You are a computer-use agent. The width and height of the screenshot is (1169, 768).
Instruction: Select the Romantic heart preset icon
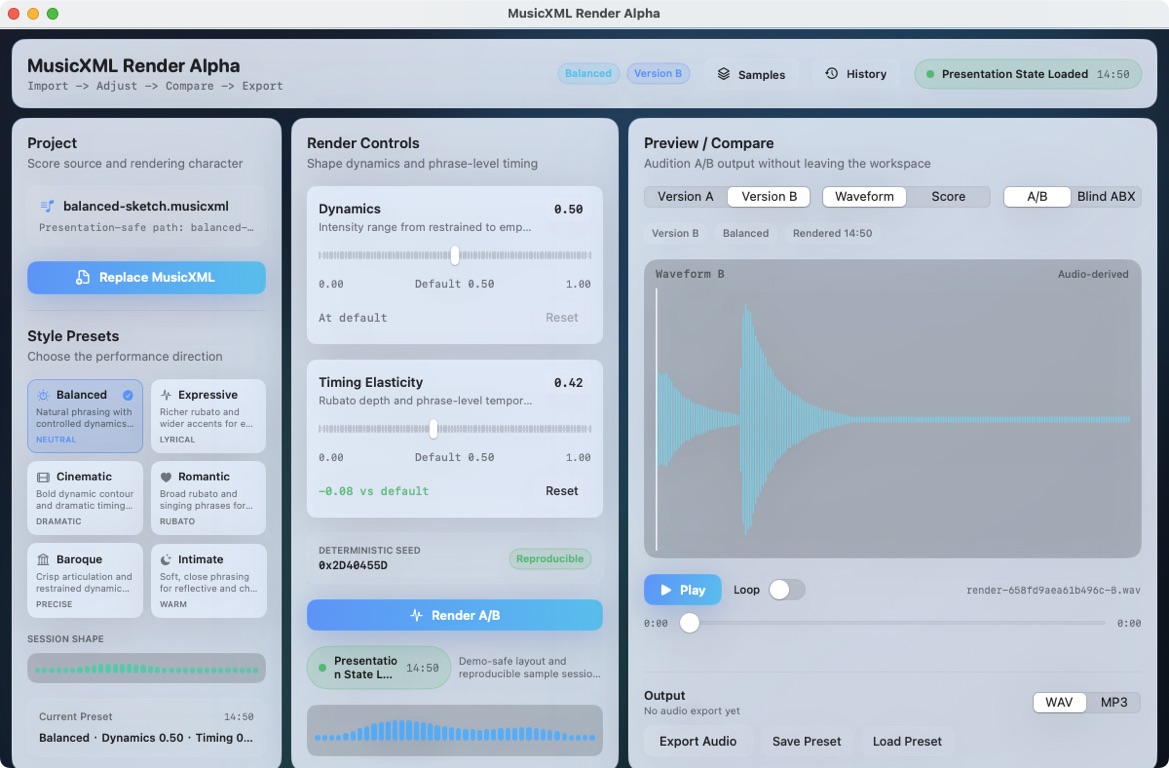[x=166, y=476]
